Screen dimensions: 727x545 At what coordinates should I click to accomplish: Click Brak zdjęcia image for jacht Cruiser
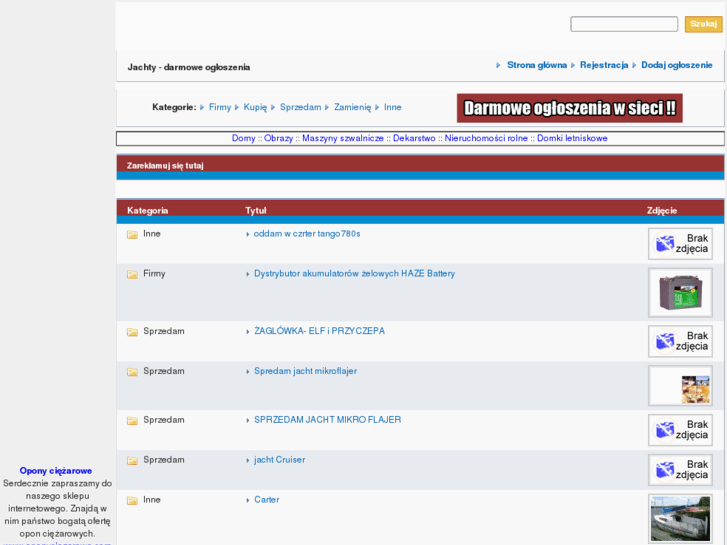(680, 470)
